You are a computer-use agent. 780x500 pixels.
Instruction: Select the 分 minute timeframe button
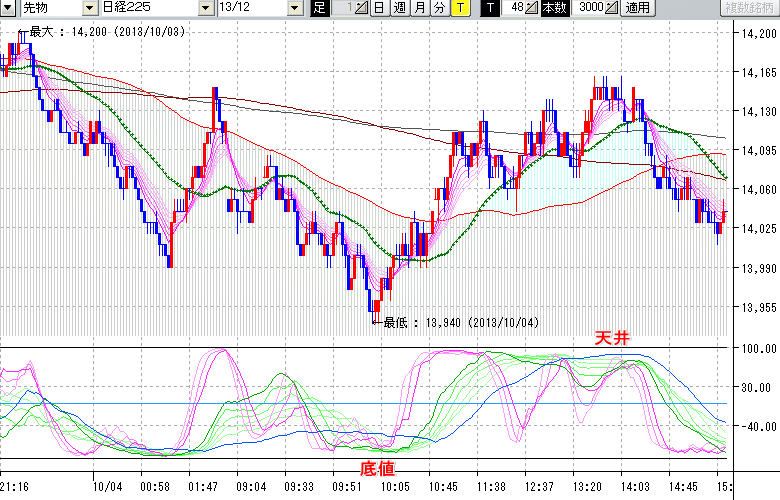(x=439, y=8)
